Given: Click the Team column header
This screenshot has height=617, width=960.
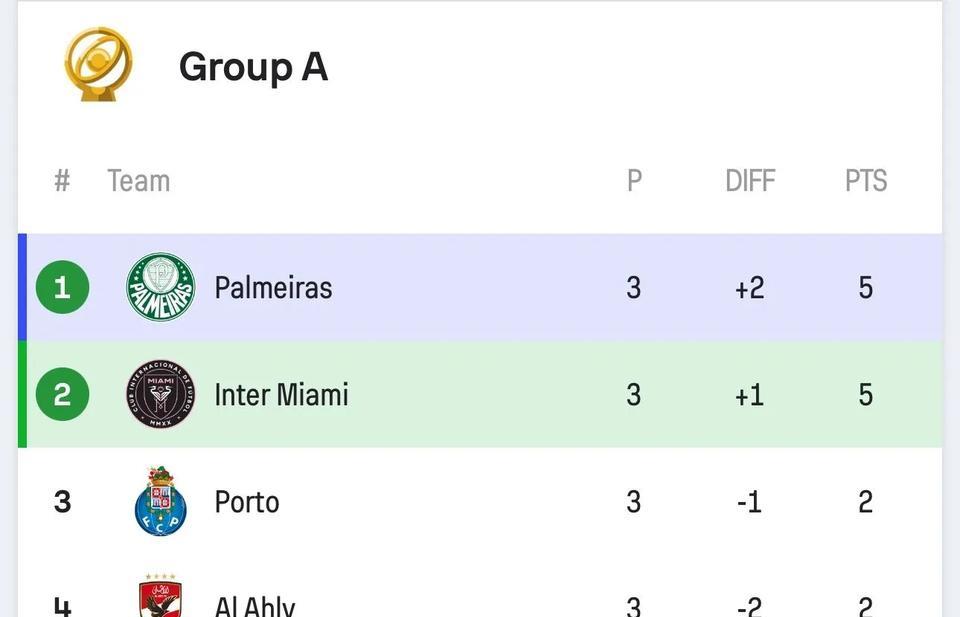Looking at the screenshot, I should click(139, 181).
